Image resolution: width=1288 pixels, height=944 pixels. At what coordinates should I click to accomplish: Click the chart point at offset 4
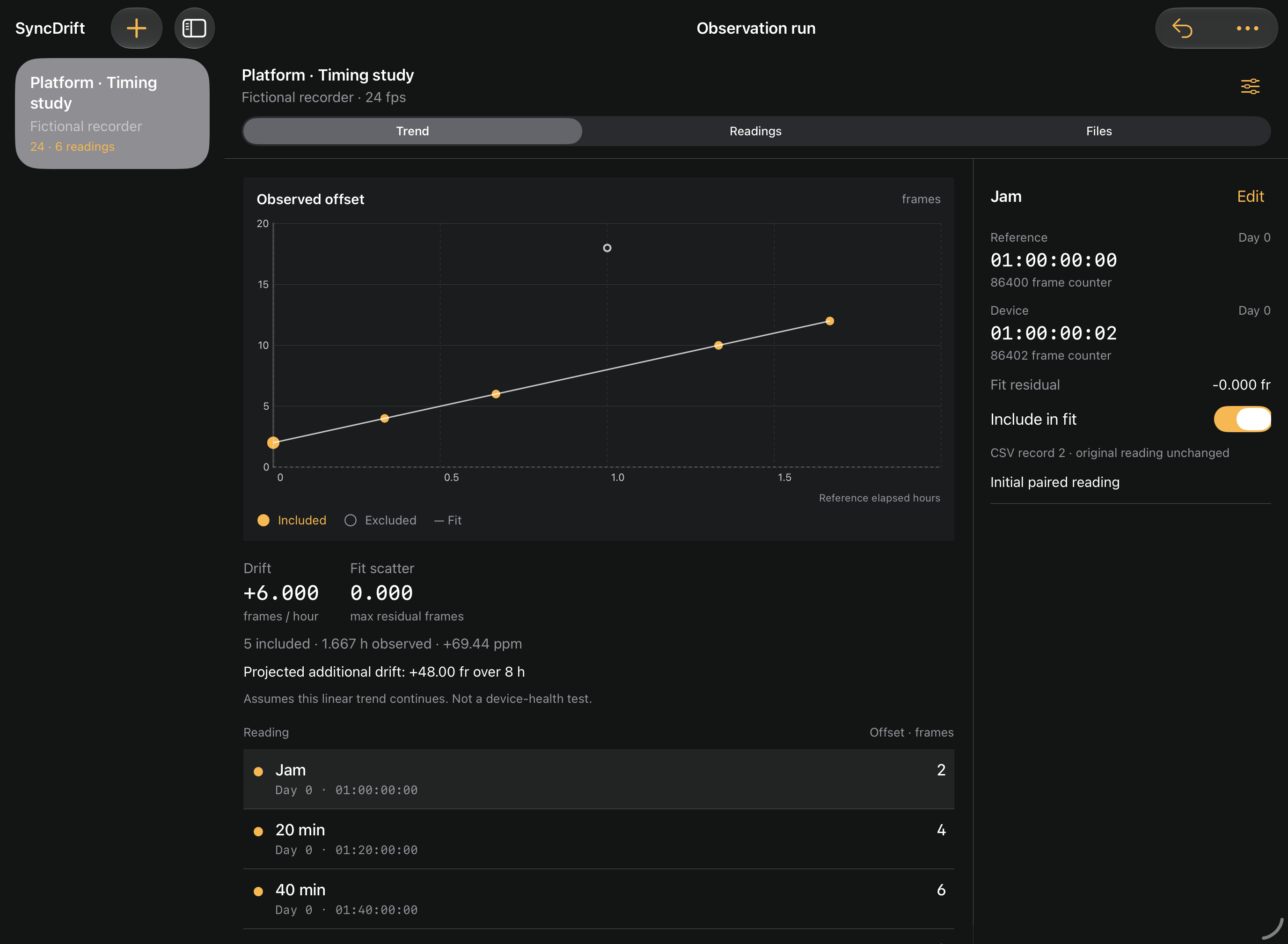[384, 418]
